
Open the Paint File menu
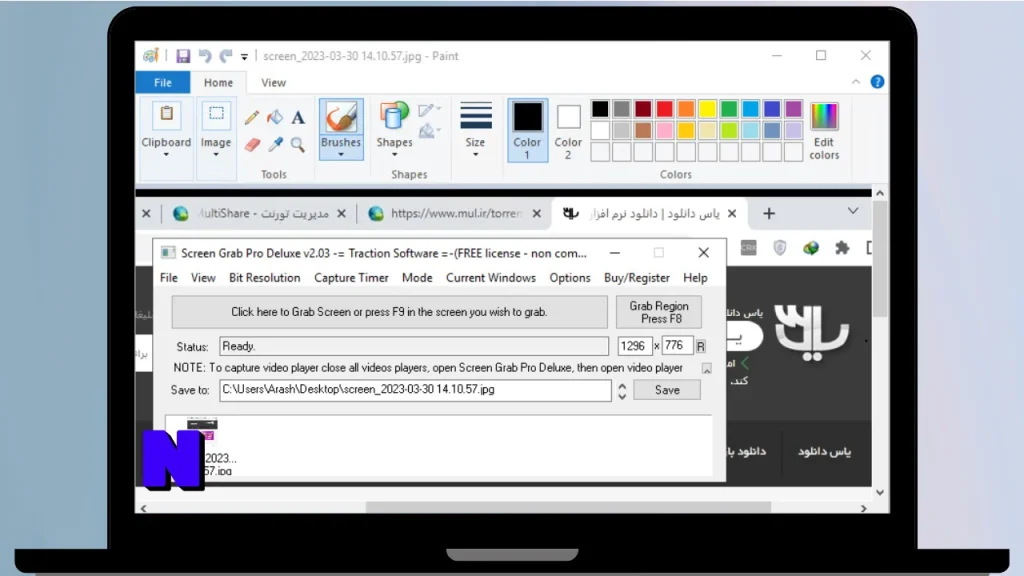pyautogui.click(x=163, y=82)
